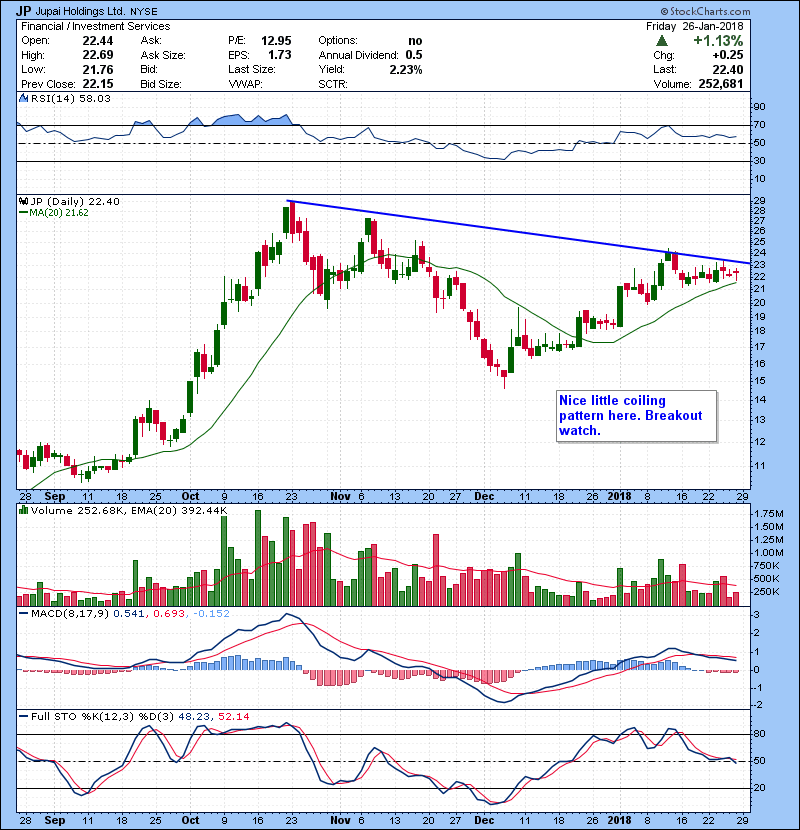Click the Friday 26-Jan-2018 date

click(x=694, y=26)
